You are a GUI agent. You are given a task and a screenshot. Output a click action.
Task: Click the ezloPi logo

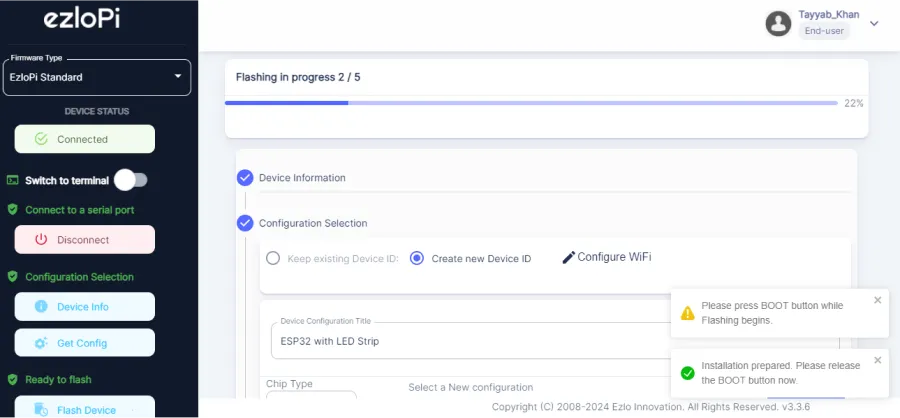(82, 19)
